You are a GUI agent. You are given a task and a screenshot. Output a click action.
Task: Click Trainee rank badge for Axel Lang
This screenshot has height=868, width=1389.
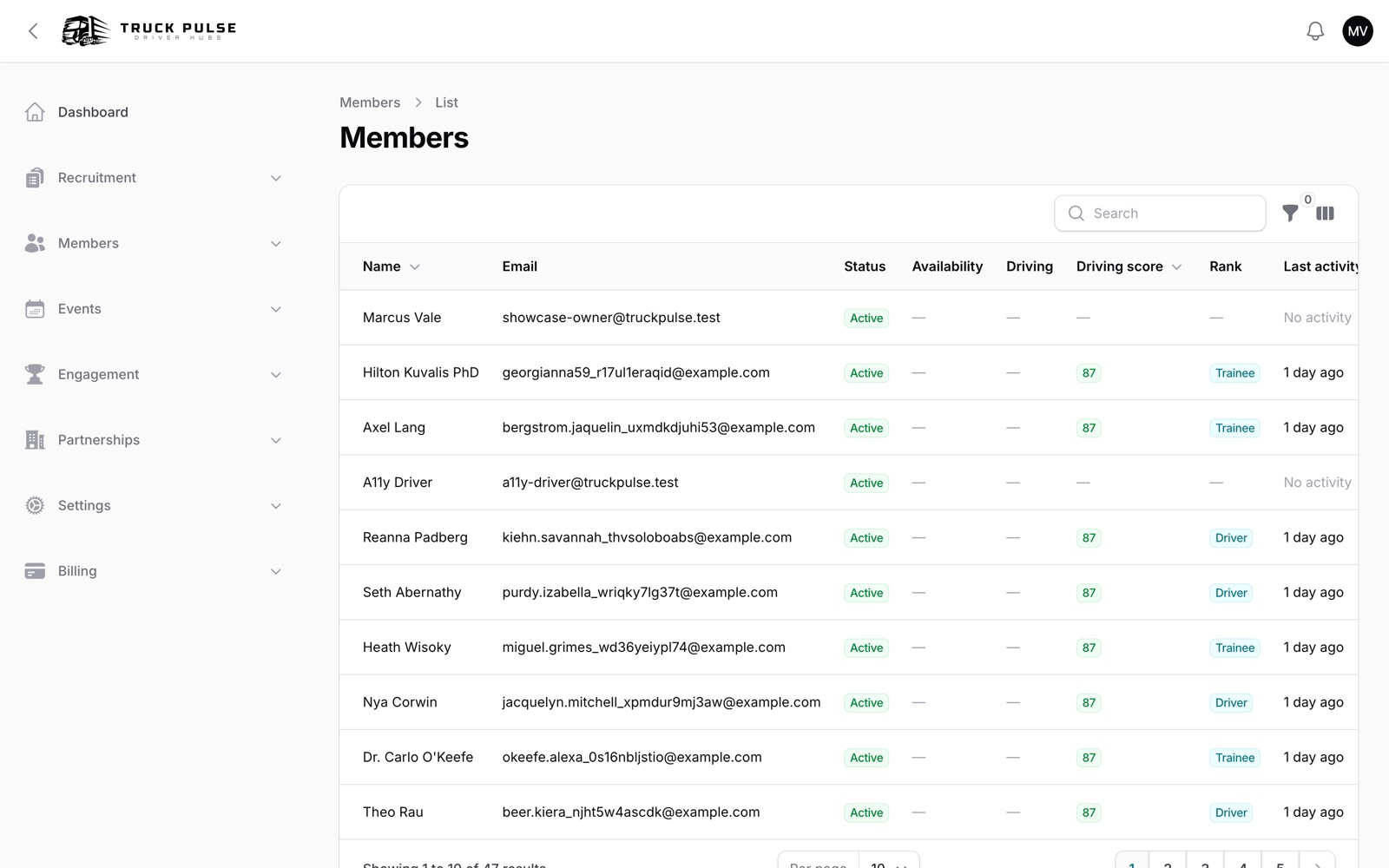point(1234,428)
